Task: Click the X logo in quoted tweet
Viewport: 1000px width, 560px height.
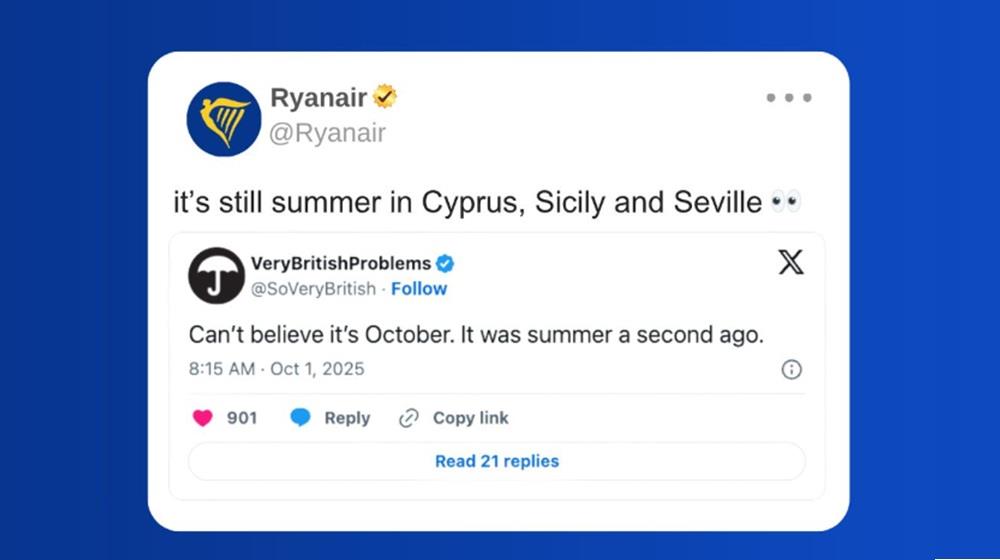Action: [790, 263]
